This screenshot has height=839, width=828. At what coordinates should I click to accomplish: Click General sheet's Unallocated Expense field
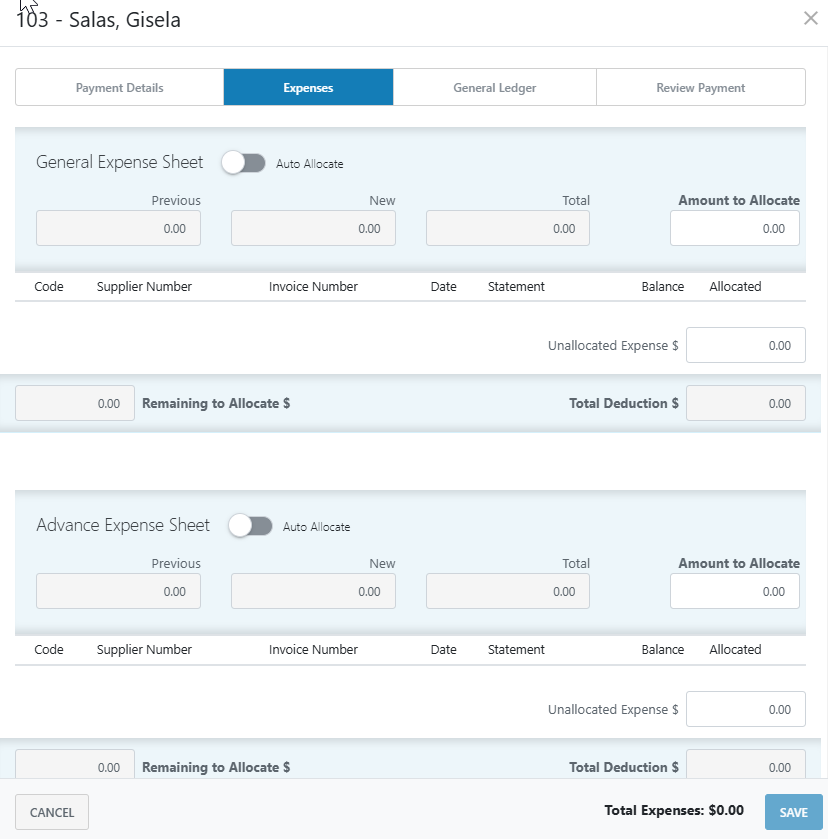click(745, 345)
